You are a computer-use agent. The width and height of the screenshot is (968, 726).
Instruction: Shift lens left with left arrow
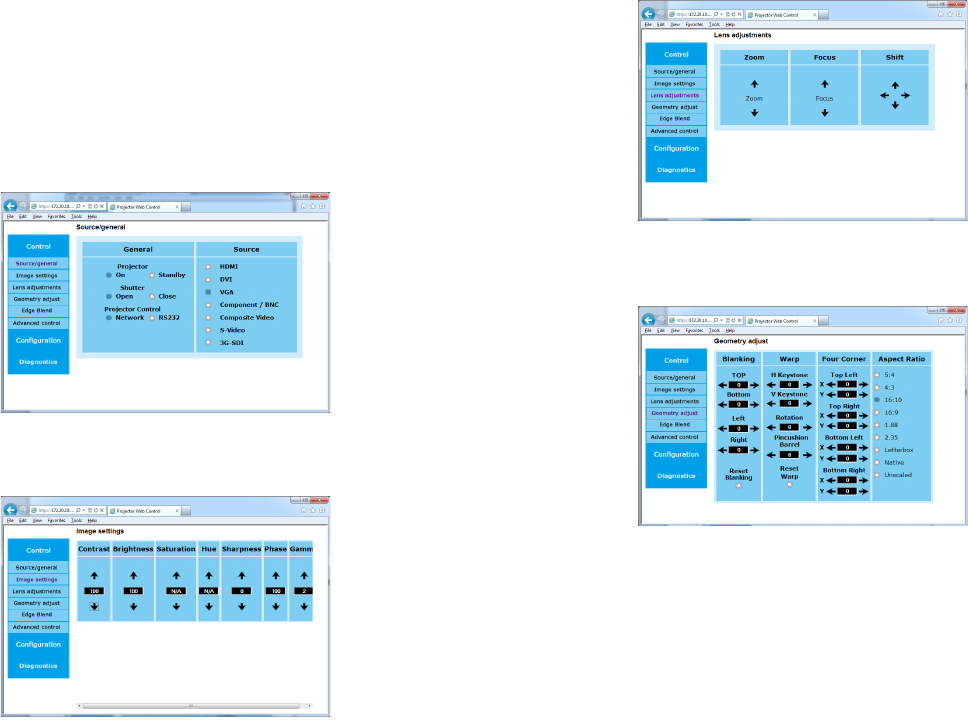884,95
